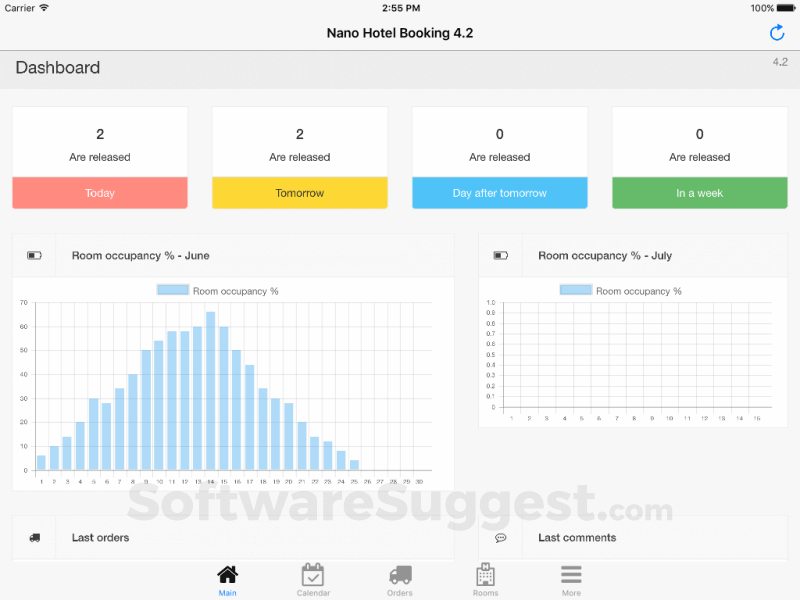Click the truck icon next to Last orders
Screen dimensions: 800x600
point(33,537)
